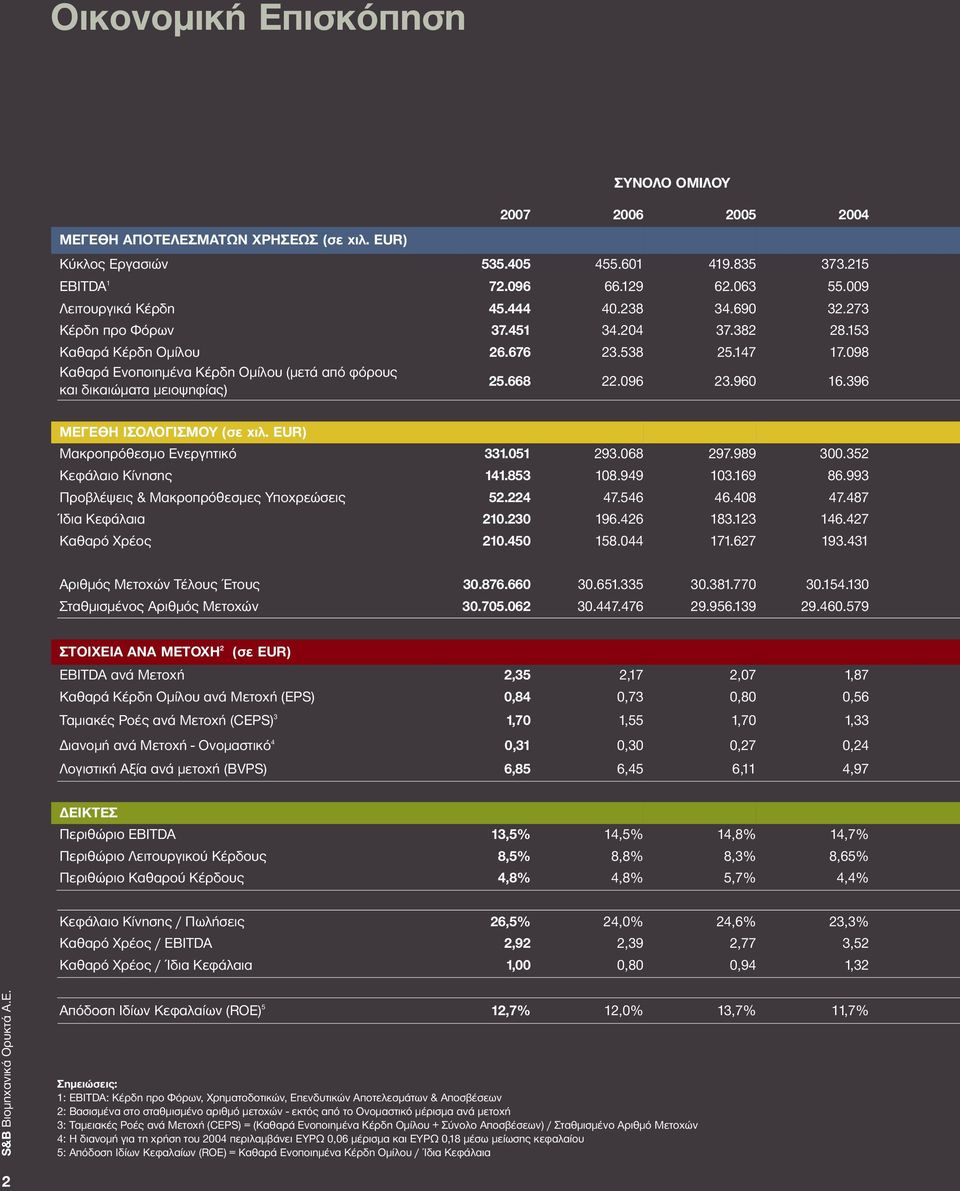The width and height of the screenshot is (960, 1191).
Task: Select 'Καθαρά Κέρδη Ομίλου ανά Μετοχή (EPS)' label
Action: [187, 697]
